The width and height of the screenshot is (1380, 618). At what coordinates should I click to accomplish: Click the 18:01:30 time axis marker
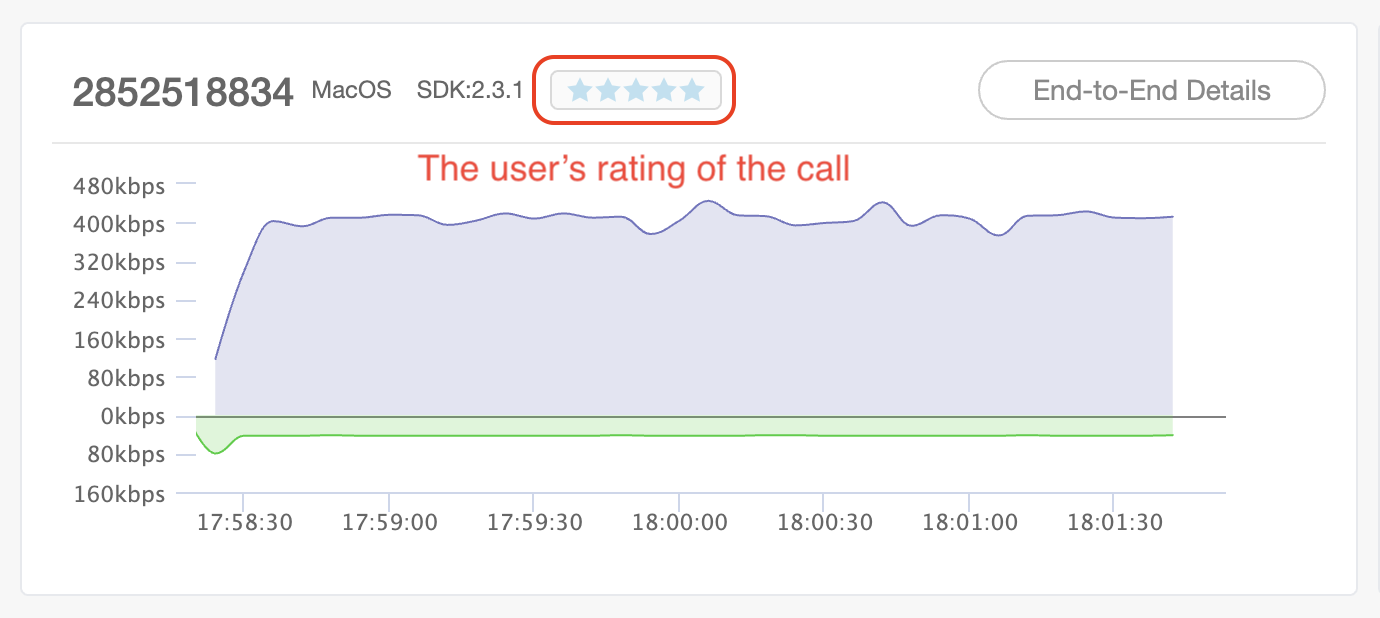[x=1113, y=521]
